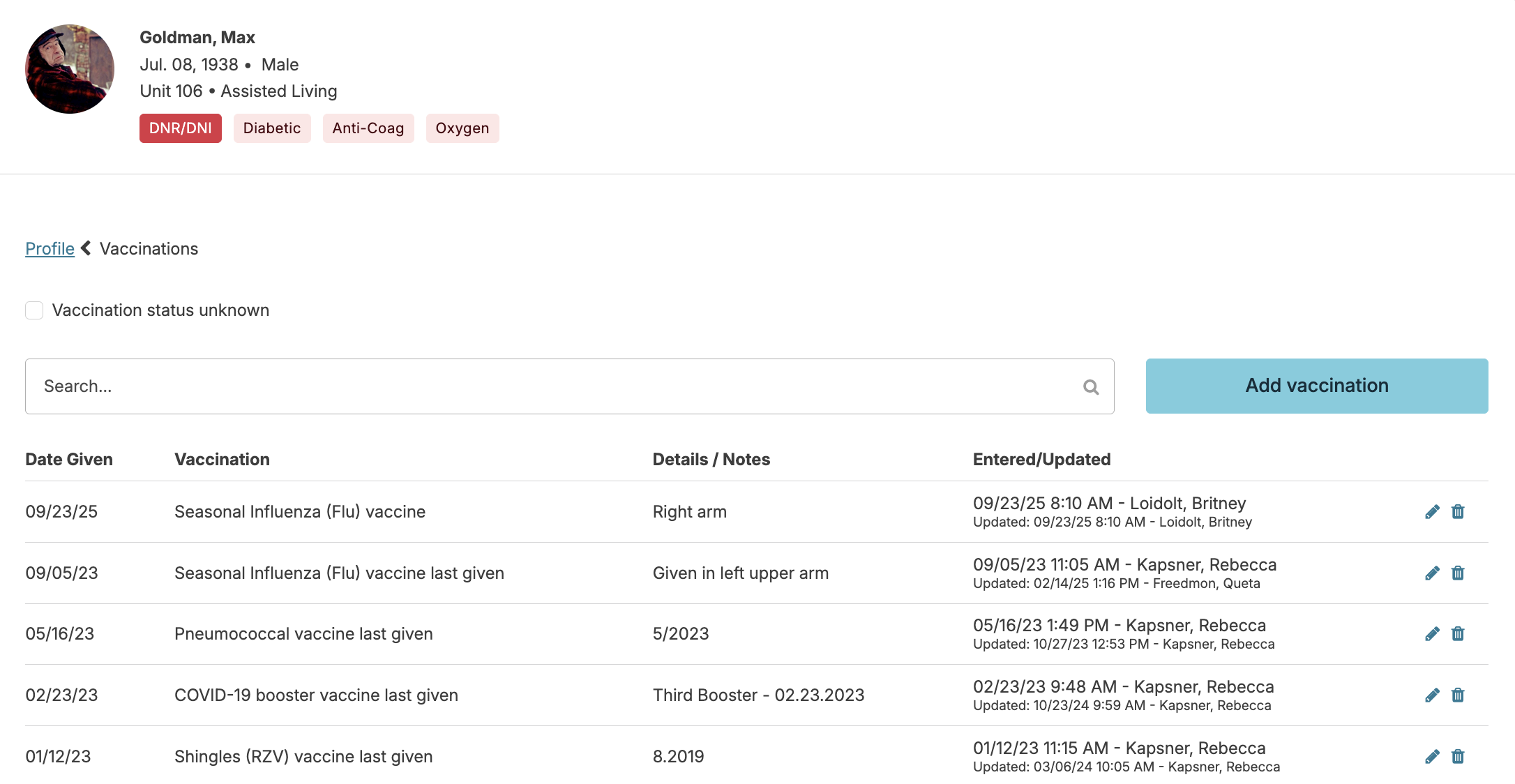Screen dimensions: 1515x784
Task: Open Max Goldman's profile photo
Action: [x=70, y=69]
